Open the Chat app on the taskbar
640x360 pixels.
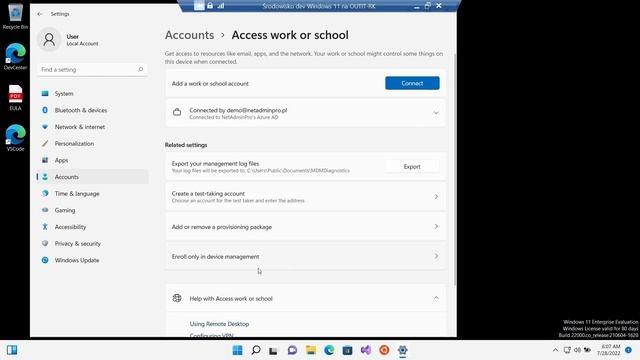tap(292, 350)
